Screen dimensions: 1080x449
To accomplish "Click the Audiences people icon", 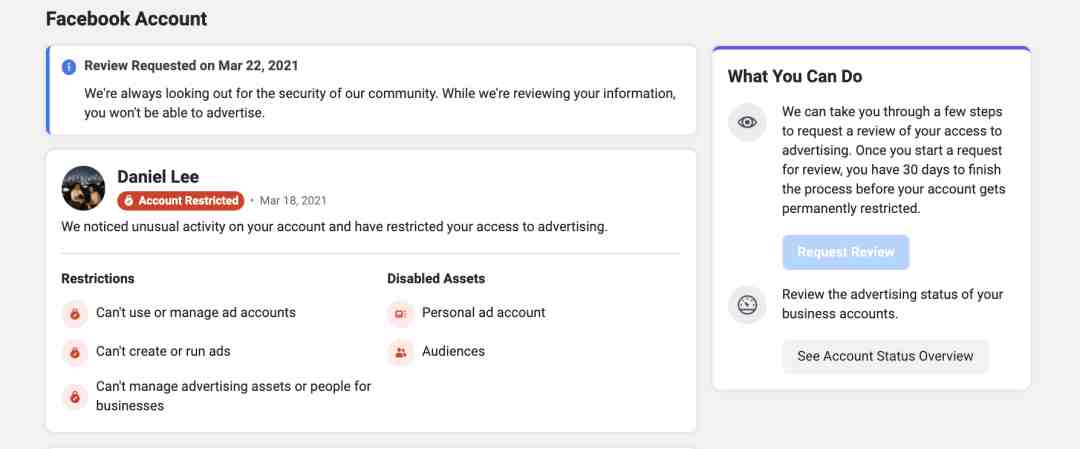I will click(x=400, y=353).
